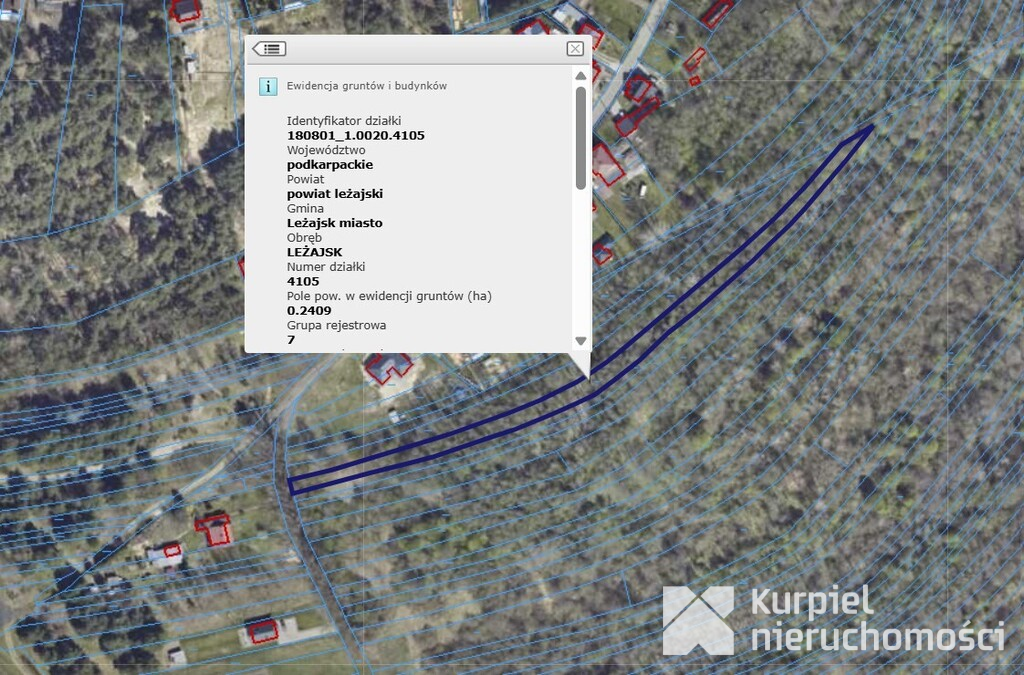The height and width of the screenshot is (675, 1024).
Task: Click the 'powiat leżajski' value
Action: 335,194
